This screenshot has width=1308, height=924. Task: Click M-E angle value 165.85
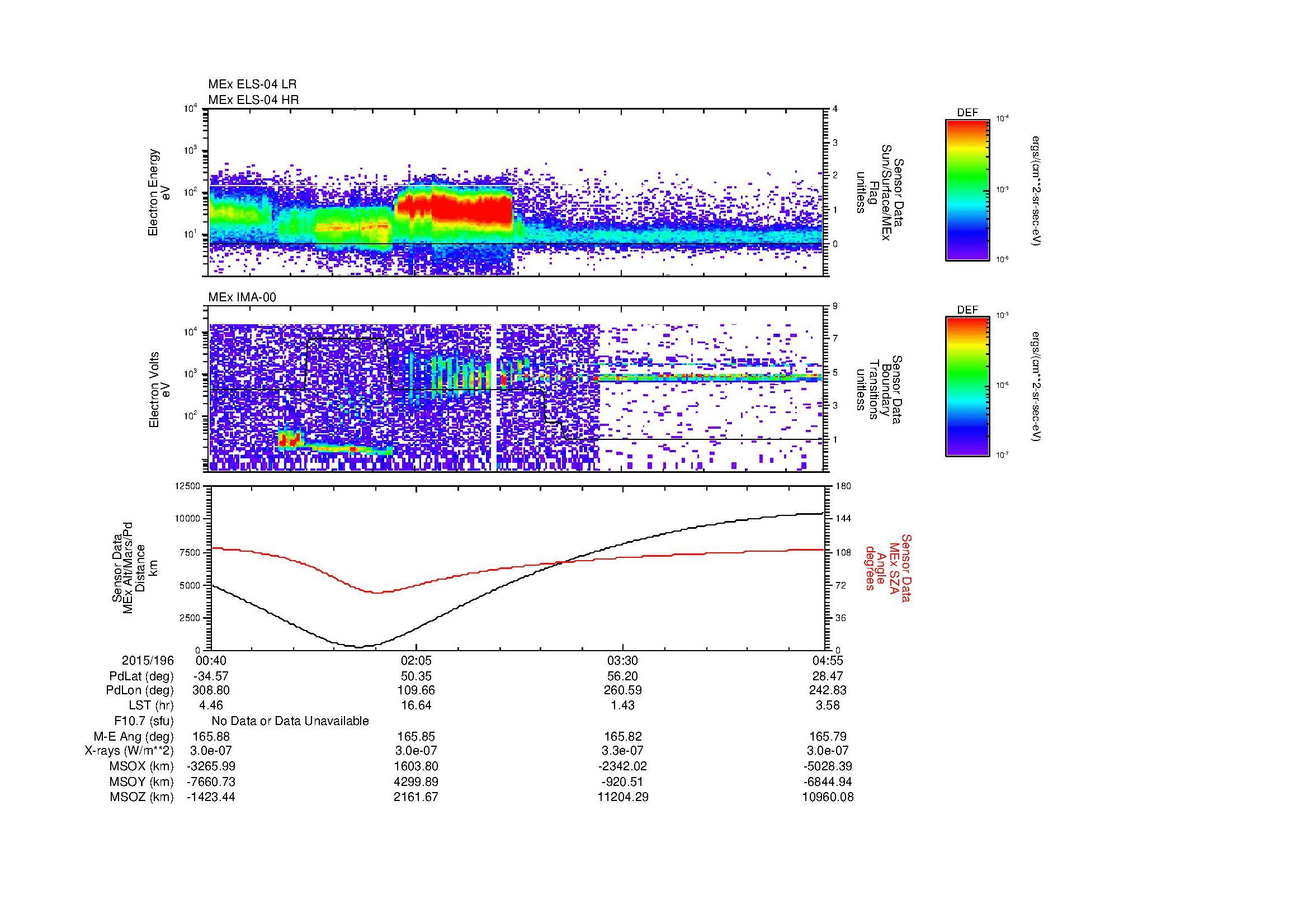point(417,737)
